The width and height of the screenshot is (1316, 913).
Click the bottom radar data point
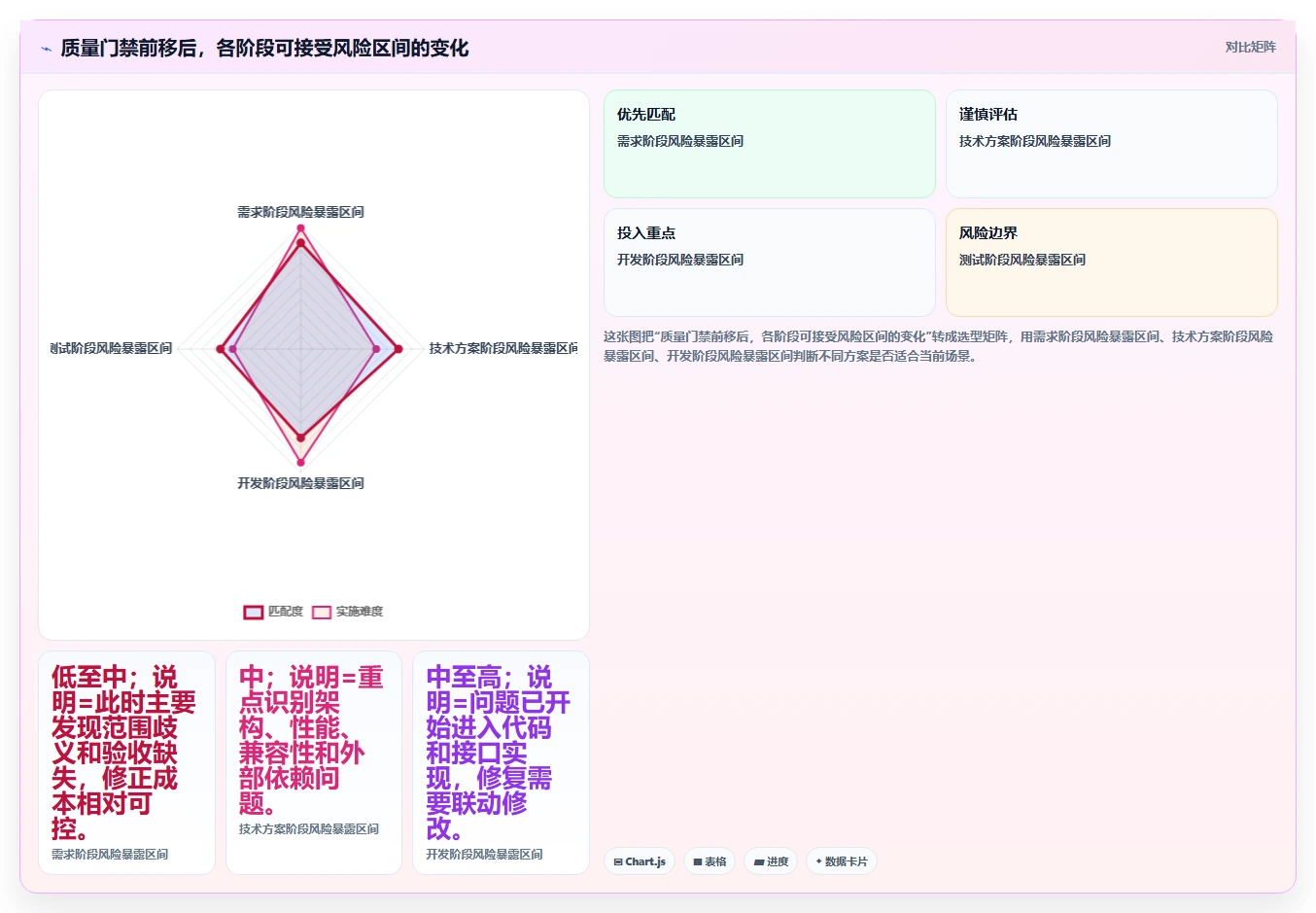tap(300, 462)
